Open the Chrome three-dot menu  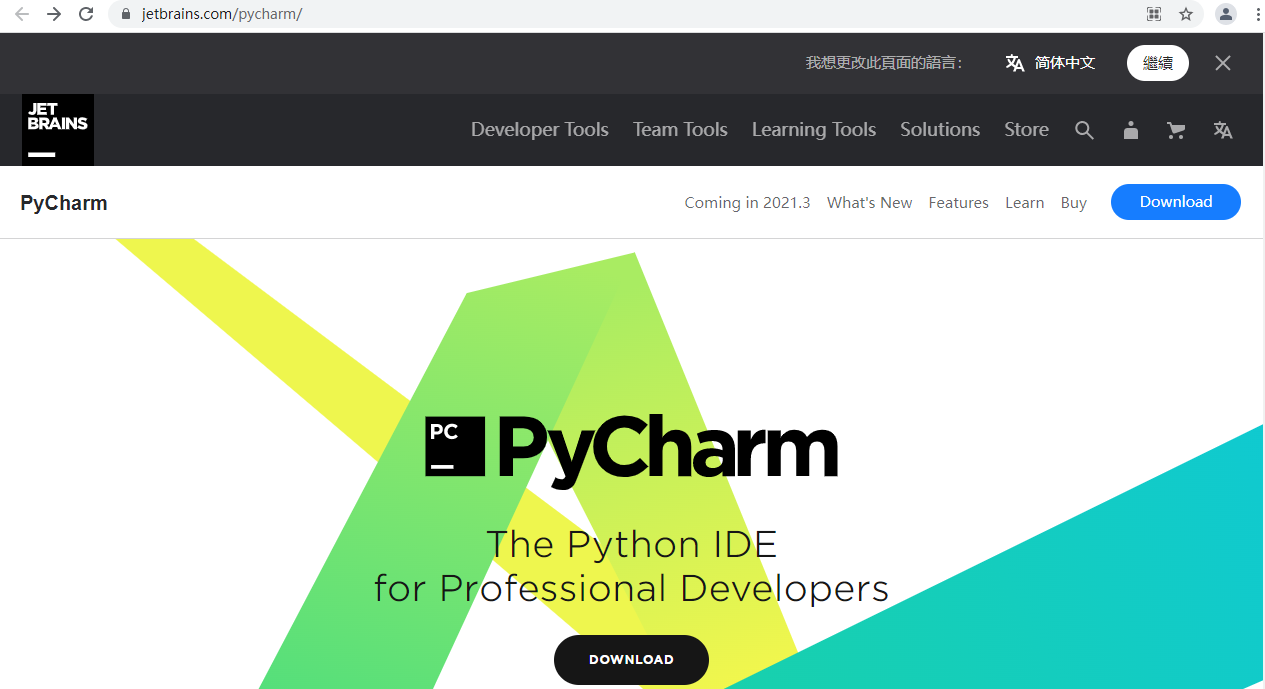tap(1257, 14)
